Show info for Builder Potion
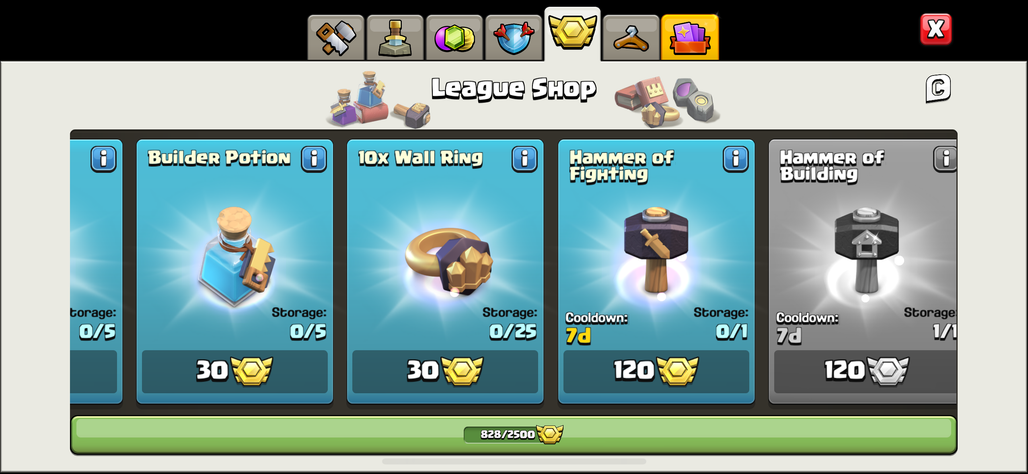Screen dimensions: 1028x474 coord(314,159)
